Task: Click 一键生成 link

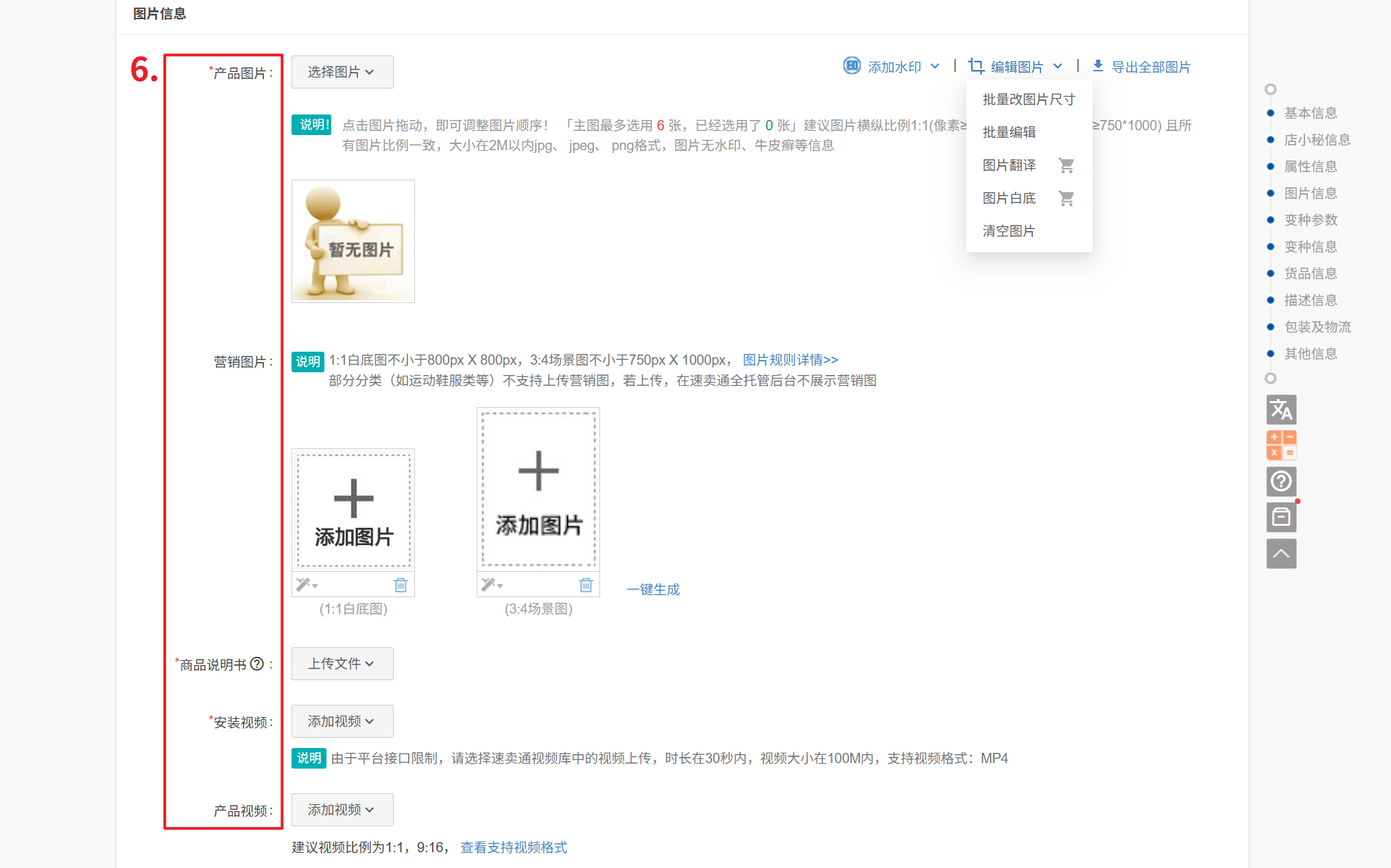Action: (x=653, y=590)
